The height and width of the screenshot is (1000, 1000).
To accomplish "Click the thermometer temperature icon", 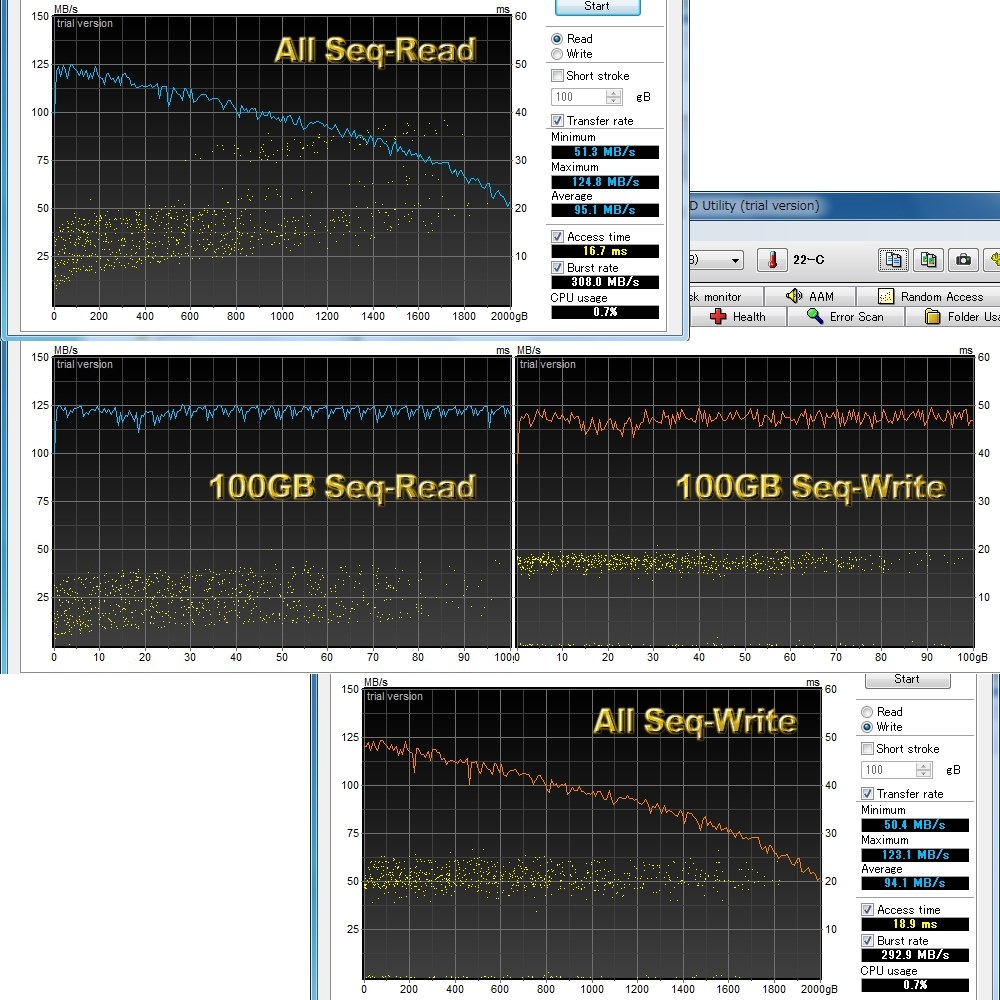I will 772,260.
